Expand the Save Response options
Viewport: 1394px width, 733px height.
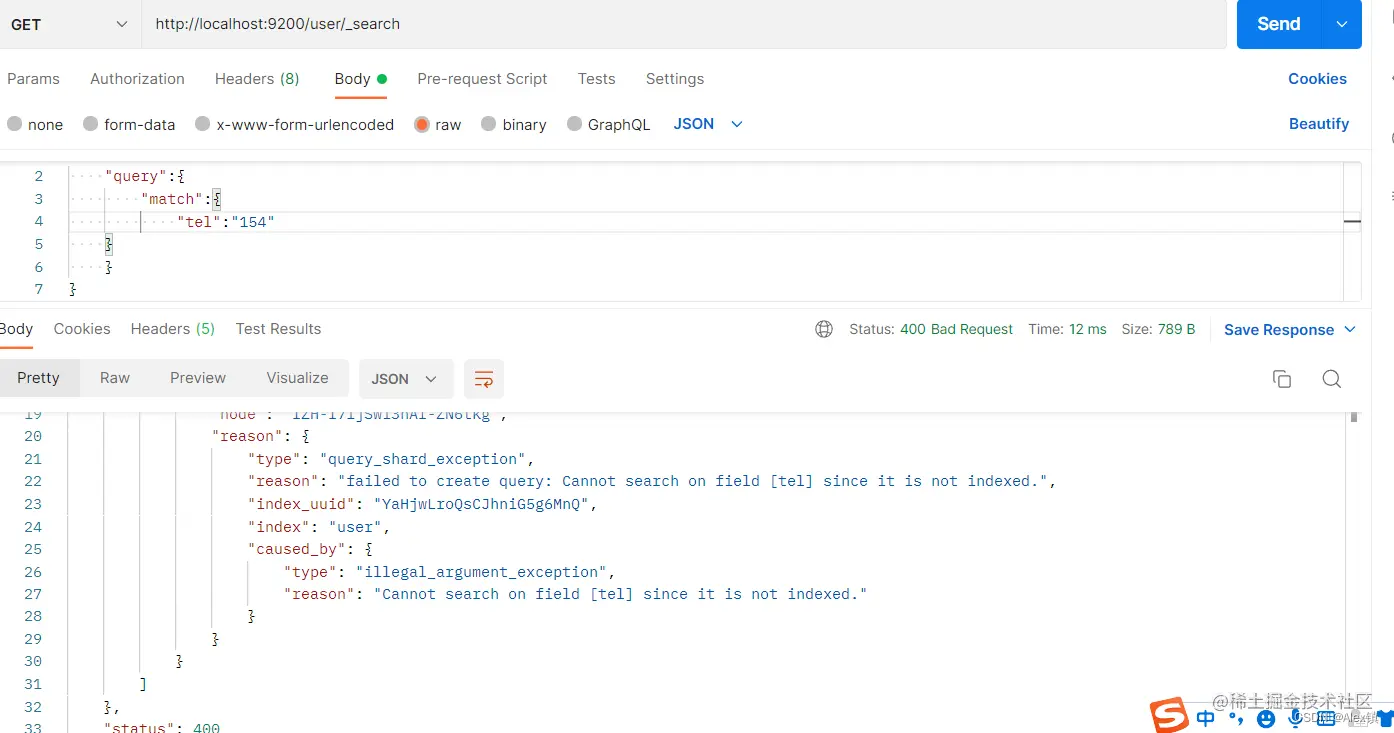click(1350, 330)
